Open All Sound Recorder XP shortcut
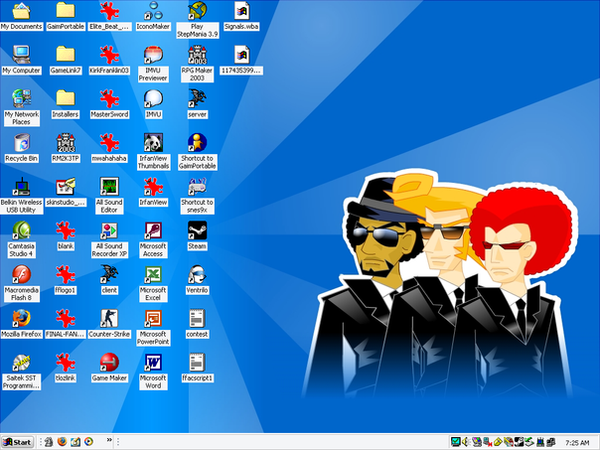Image resolution: width=600 pixels, height=450 pixels. 109,231
